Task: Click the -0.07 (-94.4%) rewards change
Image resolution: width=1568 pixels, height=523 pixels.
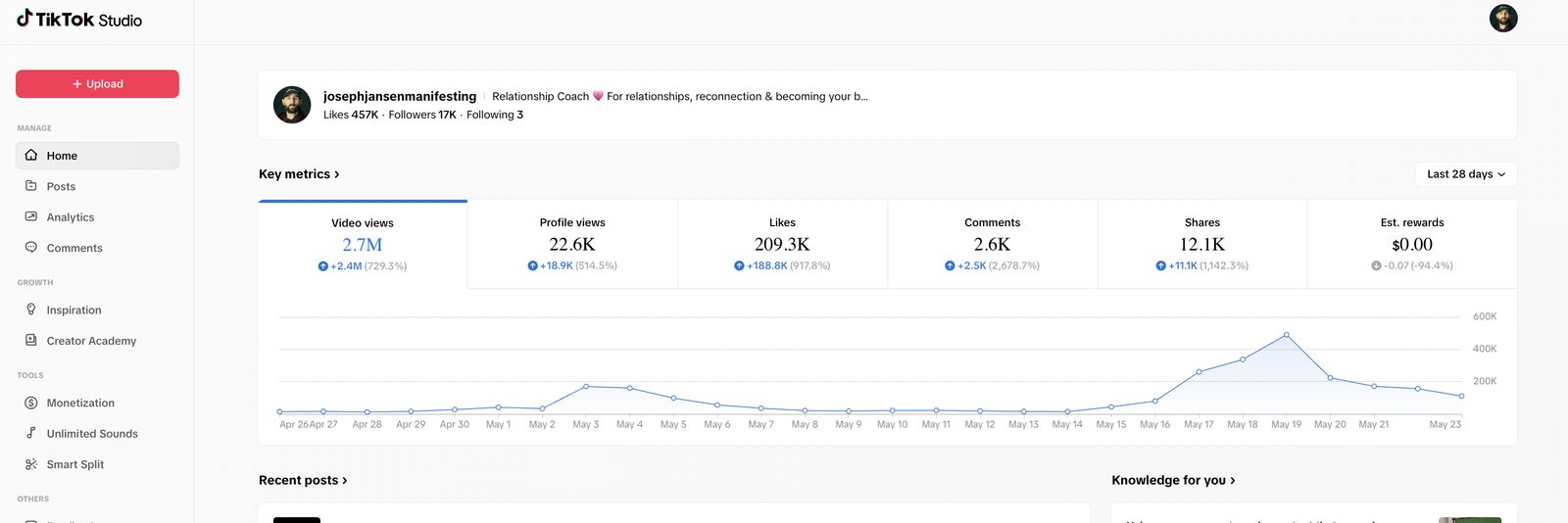Action: click(1418, 266)
